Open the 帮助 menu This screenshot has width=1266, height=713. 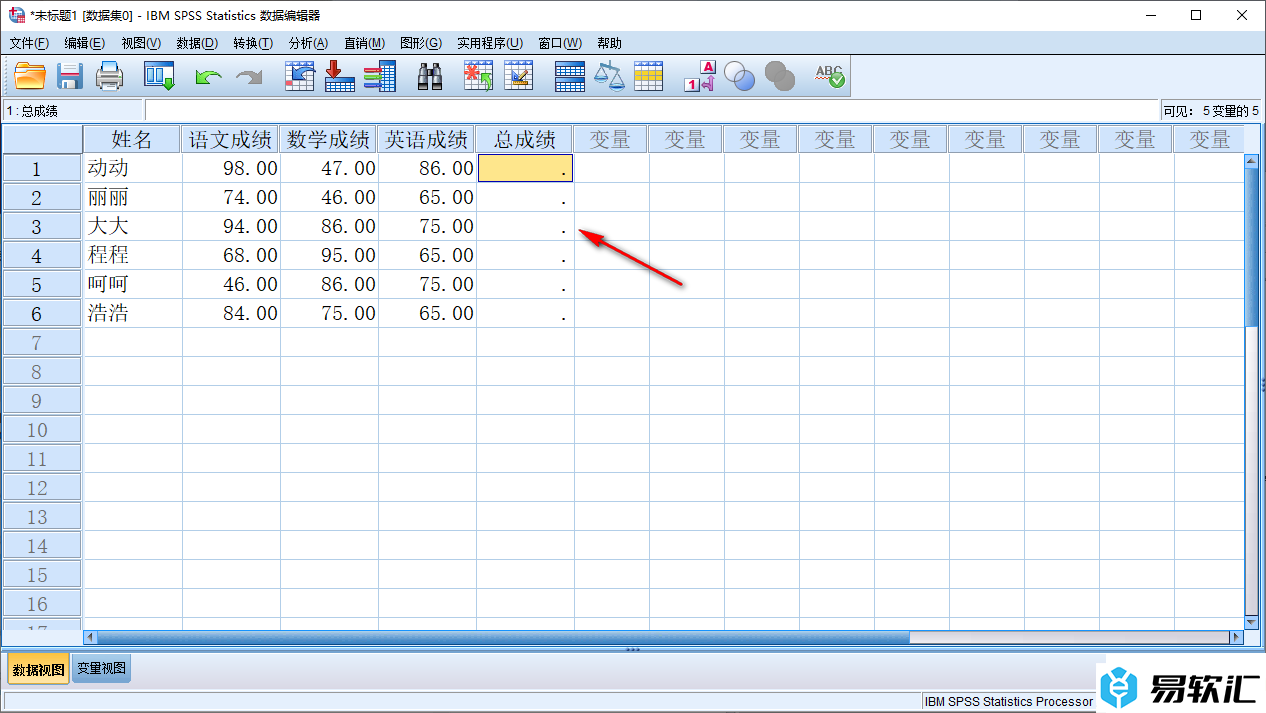point(609,43)
